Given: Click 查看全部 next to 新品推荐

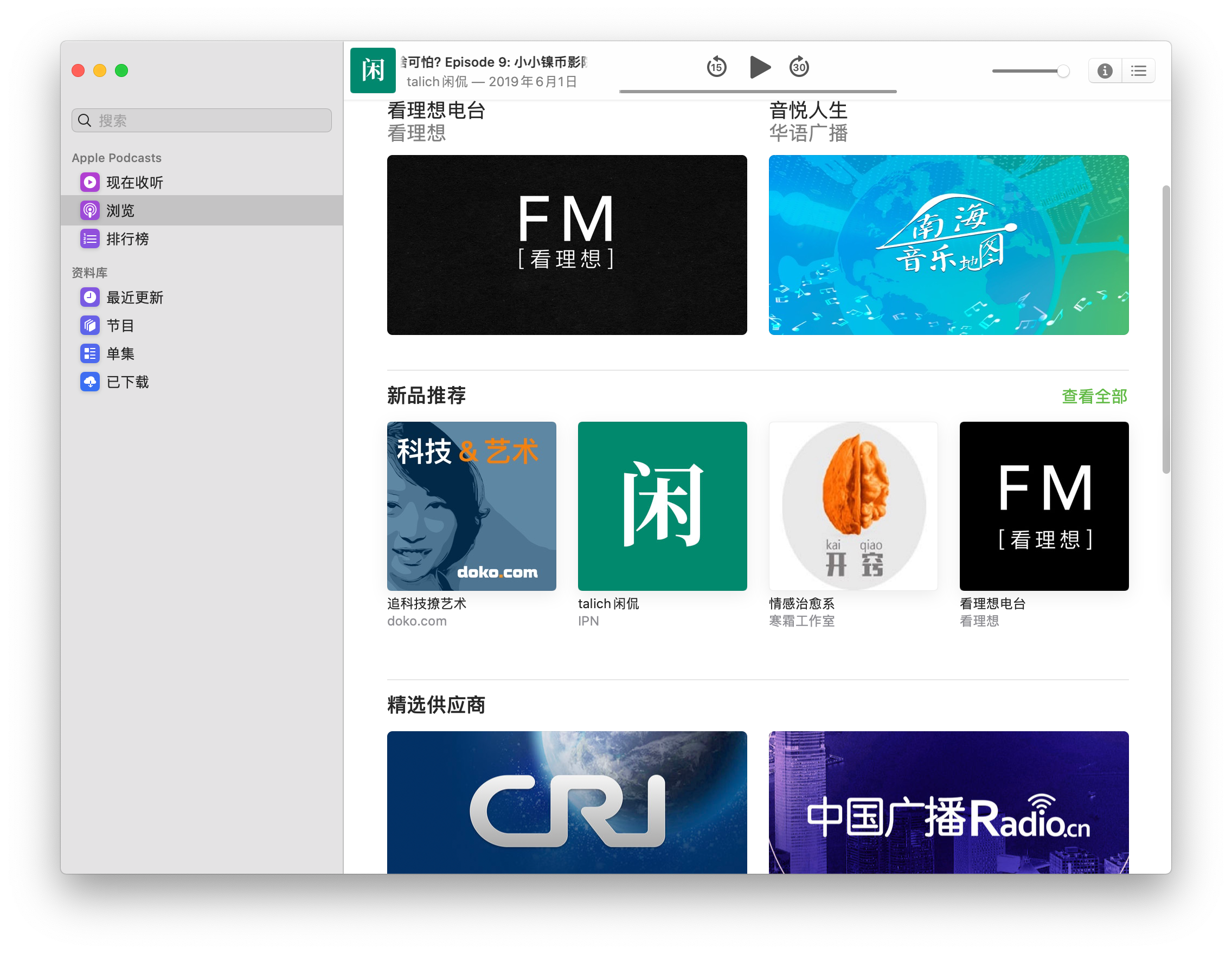Looking at the screenshot, I should [1094, 396].
